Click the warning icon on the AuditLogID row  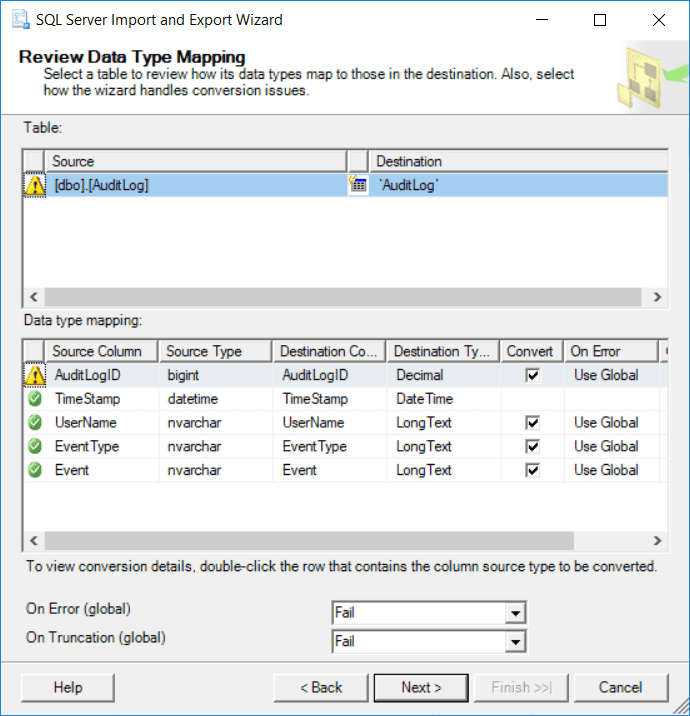coord(35,375)
